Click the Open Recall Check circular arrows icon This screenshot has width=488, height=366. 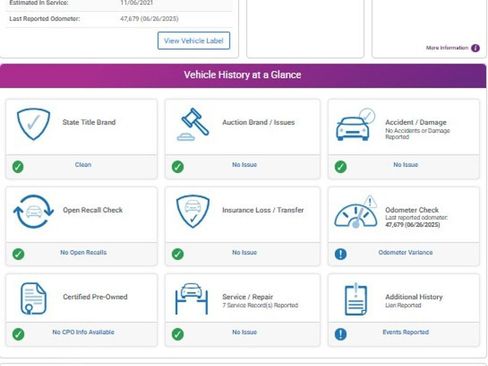pos(33,211)
